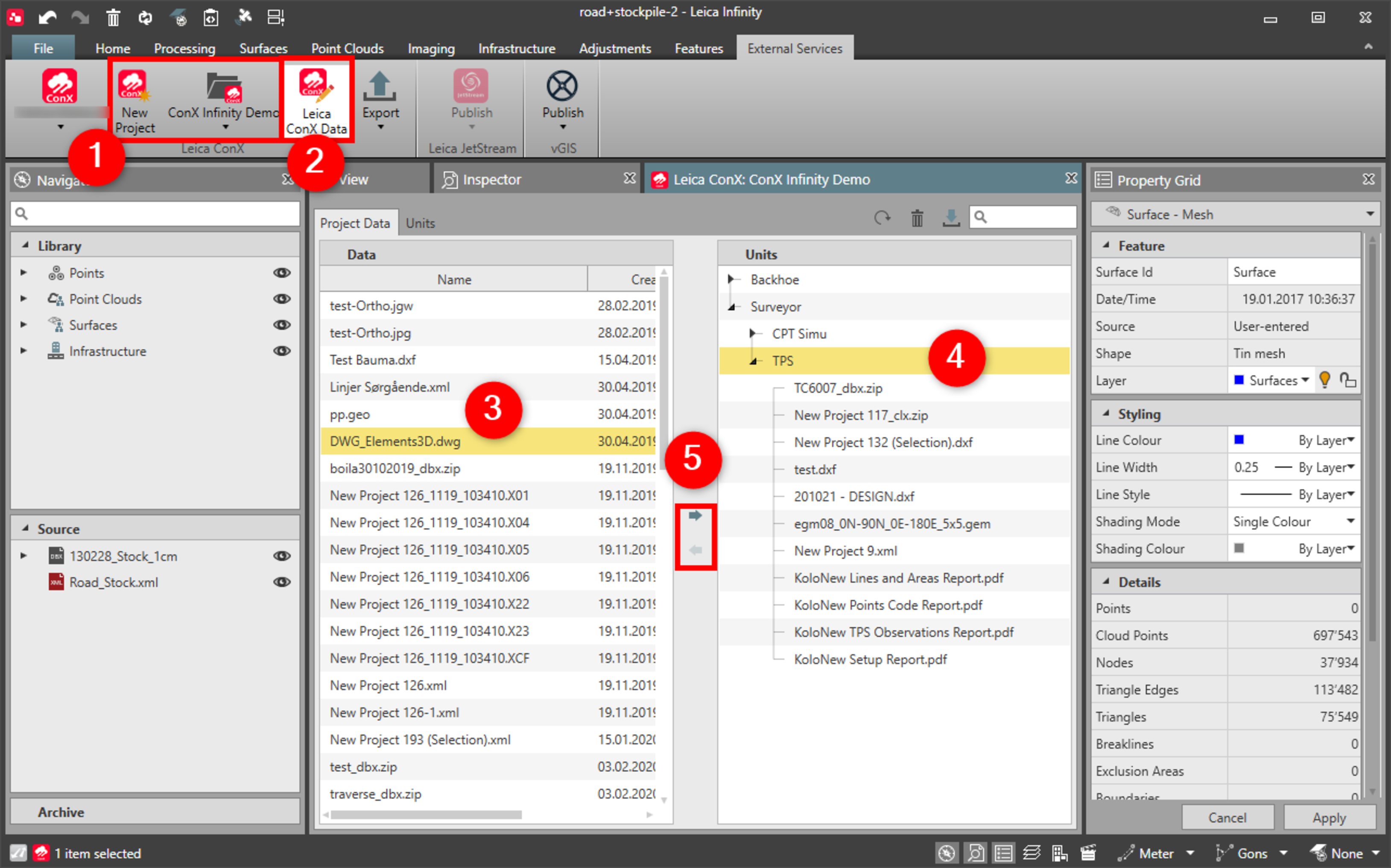1391x868 pixels.
Task: Click the navigator compass icon in status bar
Action: pos(947,853)
